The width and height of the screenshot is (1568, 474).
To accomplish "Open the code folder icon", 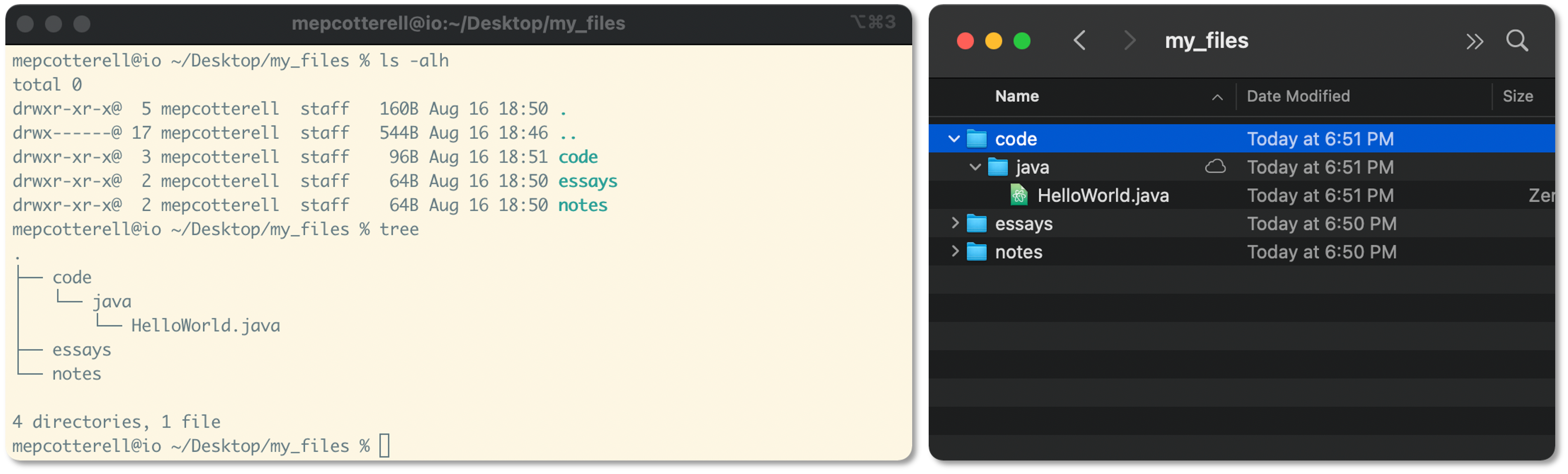I will click(976, 138).
